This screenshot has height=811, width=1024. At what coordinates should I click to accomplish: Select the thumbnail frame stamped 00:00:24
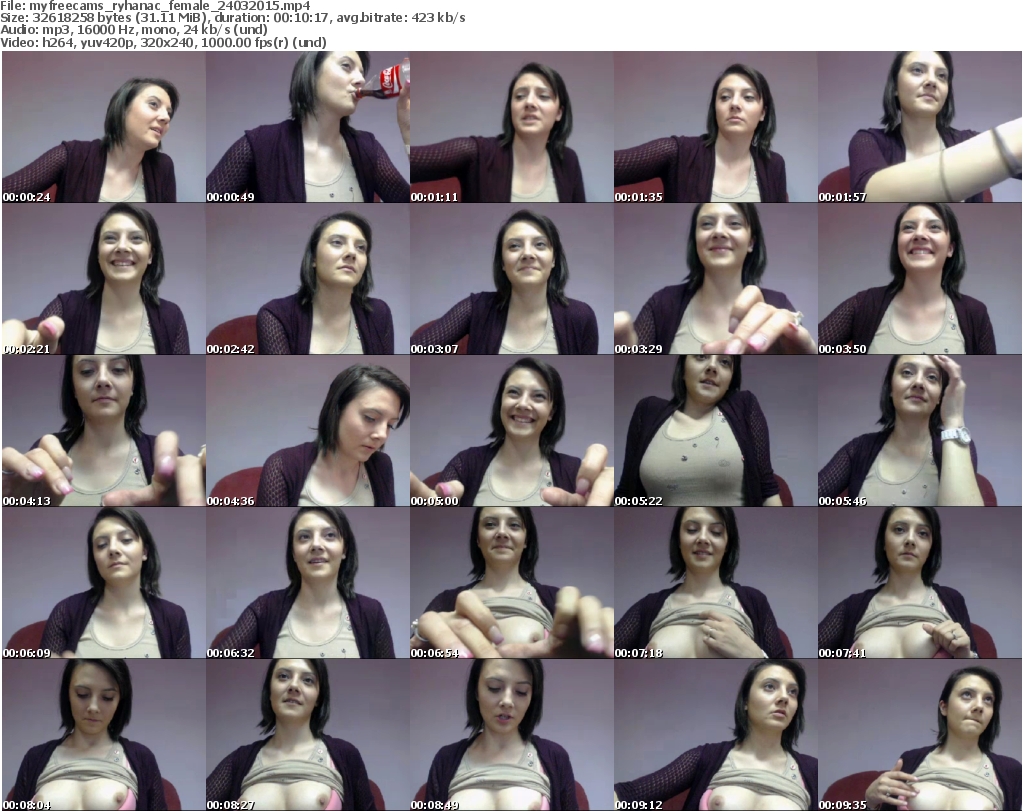point(104,127)
